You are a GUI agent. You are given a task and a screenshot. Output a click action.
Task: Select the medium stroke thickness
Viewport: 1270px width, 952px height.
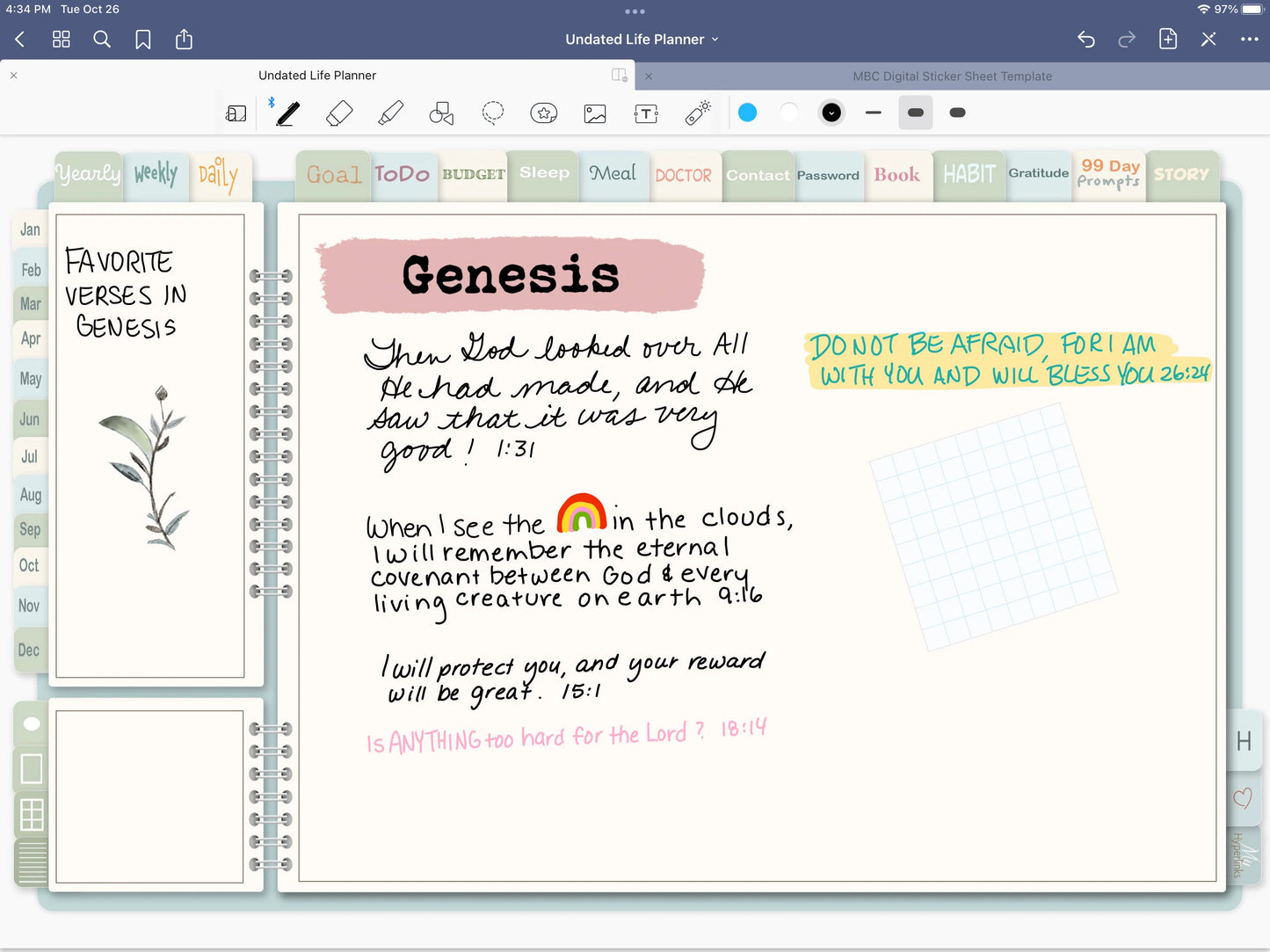pyautogui.click(x=915, y=113)
